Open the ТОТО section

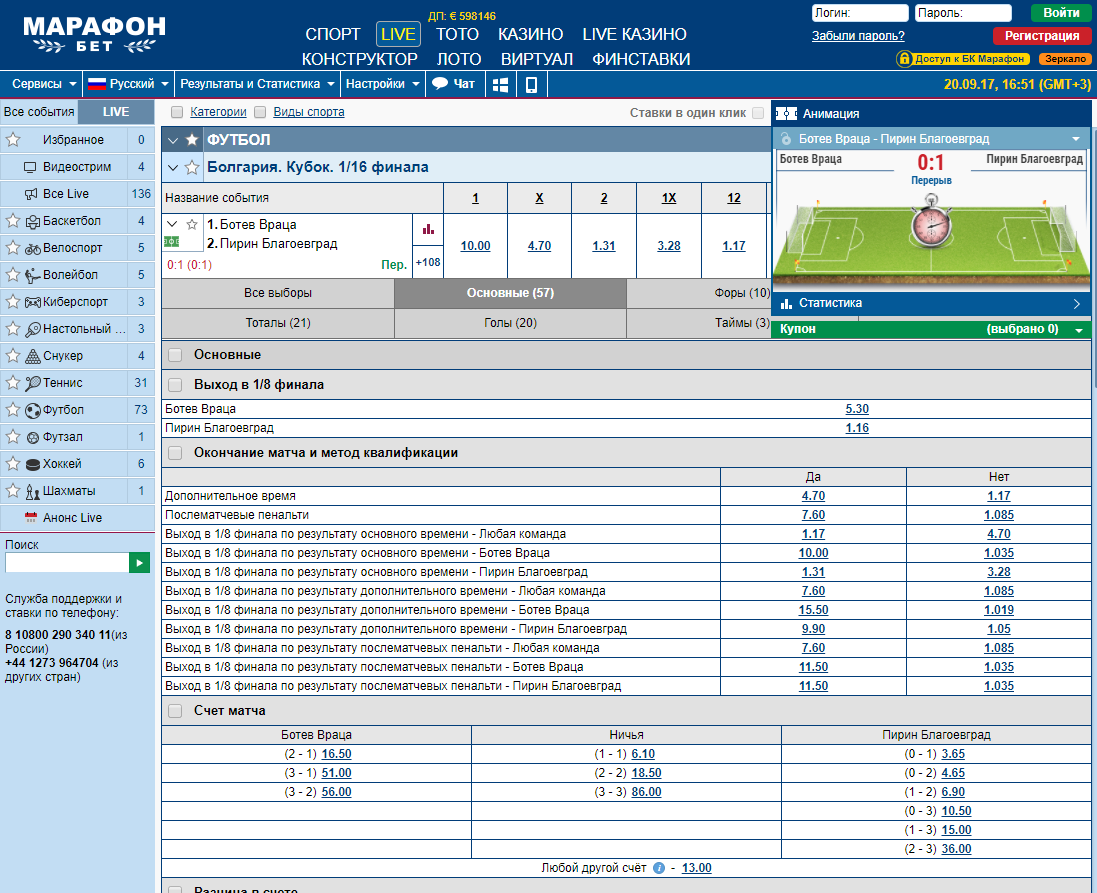click(x=458, y=34)
